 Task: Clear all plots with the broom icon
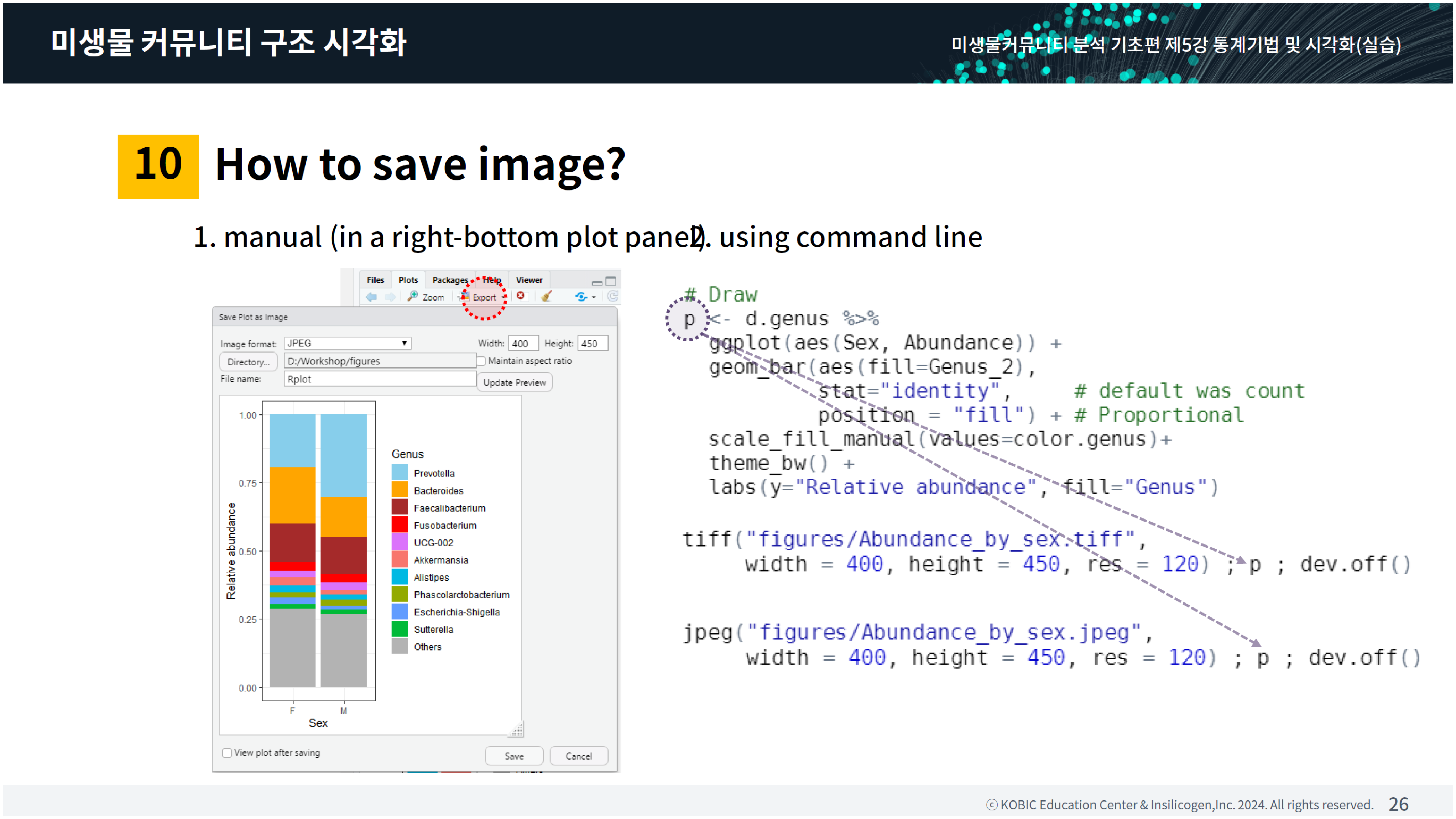pos(546,296)
